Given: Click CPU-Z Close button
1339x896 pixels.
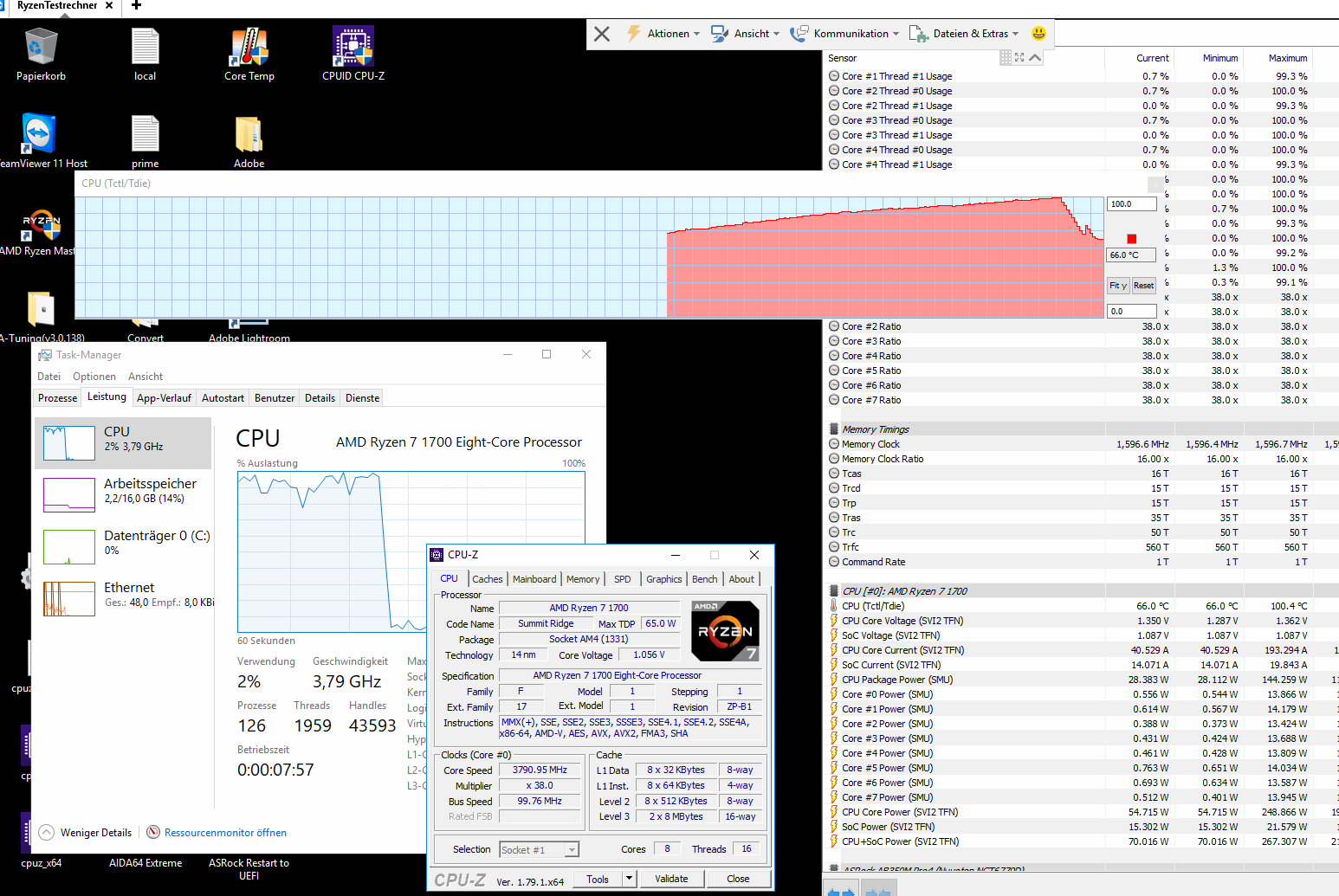Looking at the screenshot, I should pos(738,879).
